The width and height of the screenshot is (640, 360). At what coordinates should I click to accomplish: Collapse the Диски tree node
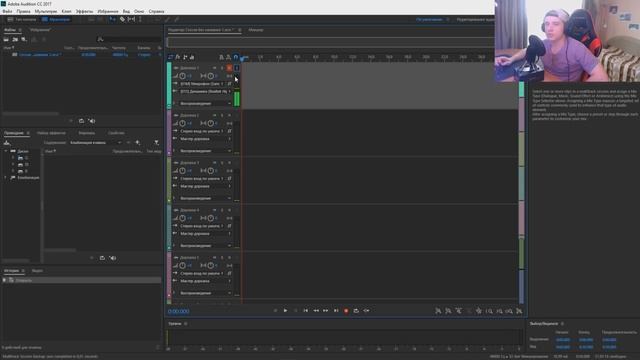click(6, 151)
